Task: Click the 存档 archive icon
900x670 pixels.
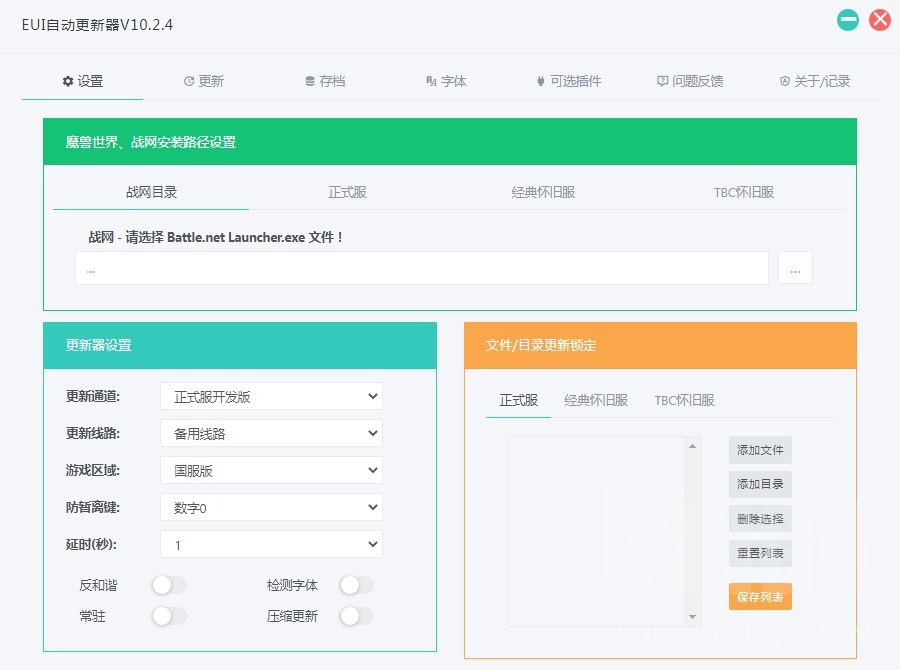Action: pyautogui.click(x=312, y=83)
